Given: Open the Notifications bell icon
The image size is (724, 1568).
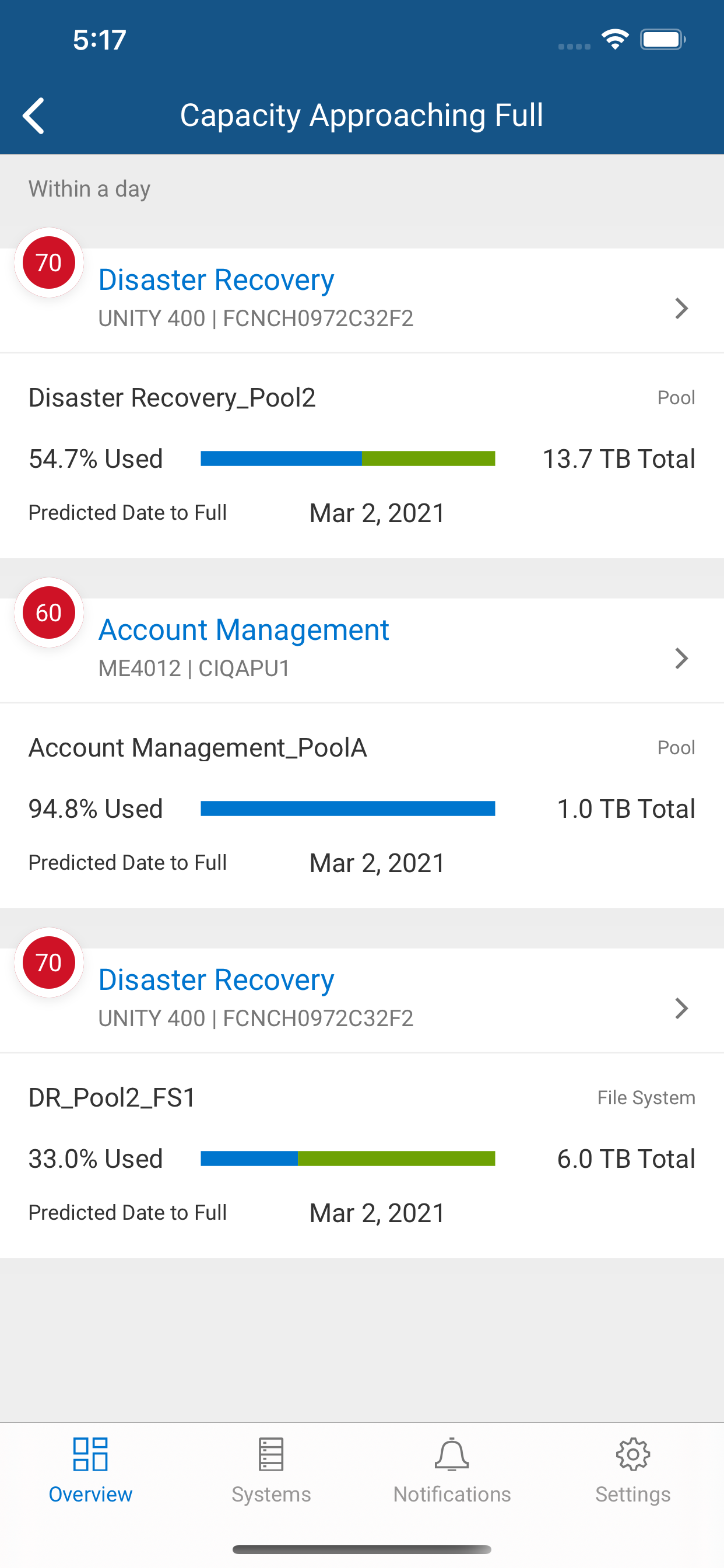Looking at the screenshot, I should (x=451, y=1454).
